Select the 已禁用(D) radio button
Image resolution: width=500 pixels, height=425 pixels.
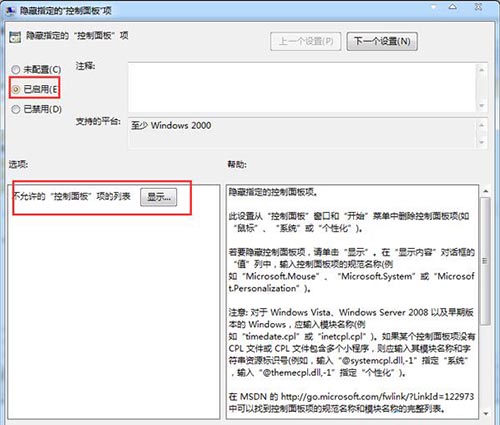pos(16,109)
